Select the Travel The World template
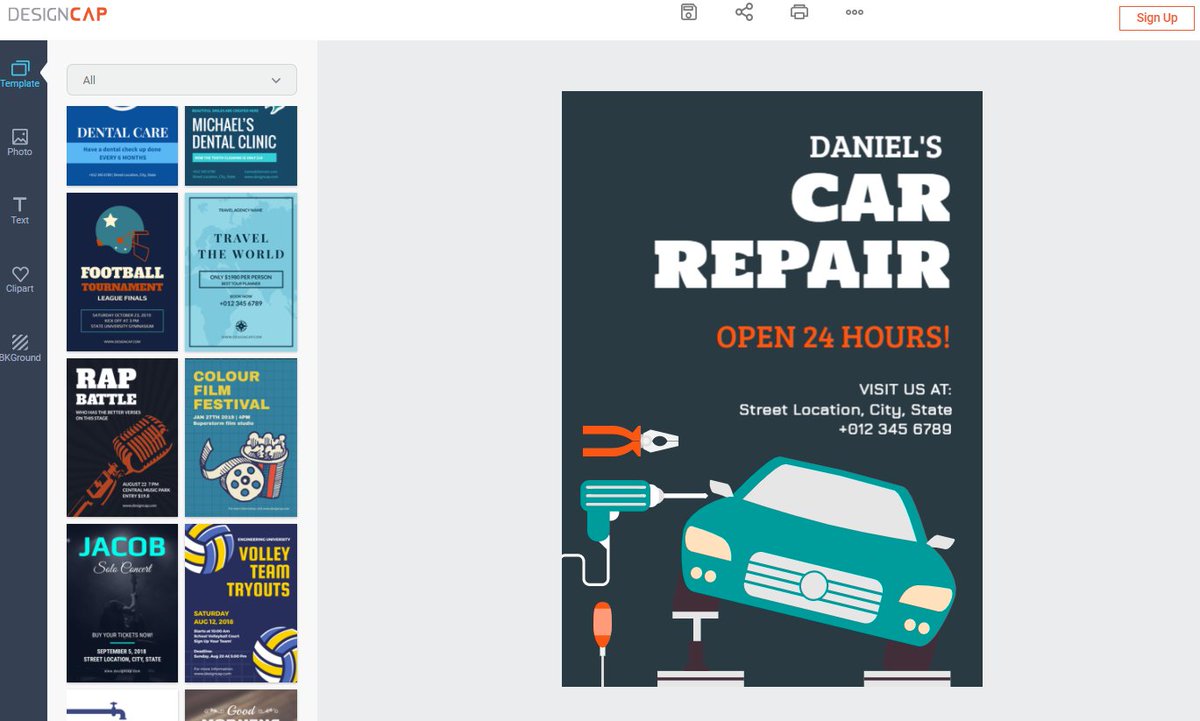The height and width of the screenshot is (721, 1200). pos(241,271)
